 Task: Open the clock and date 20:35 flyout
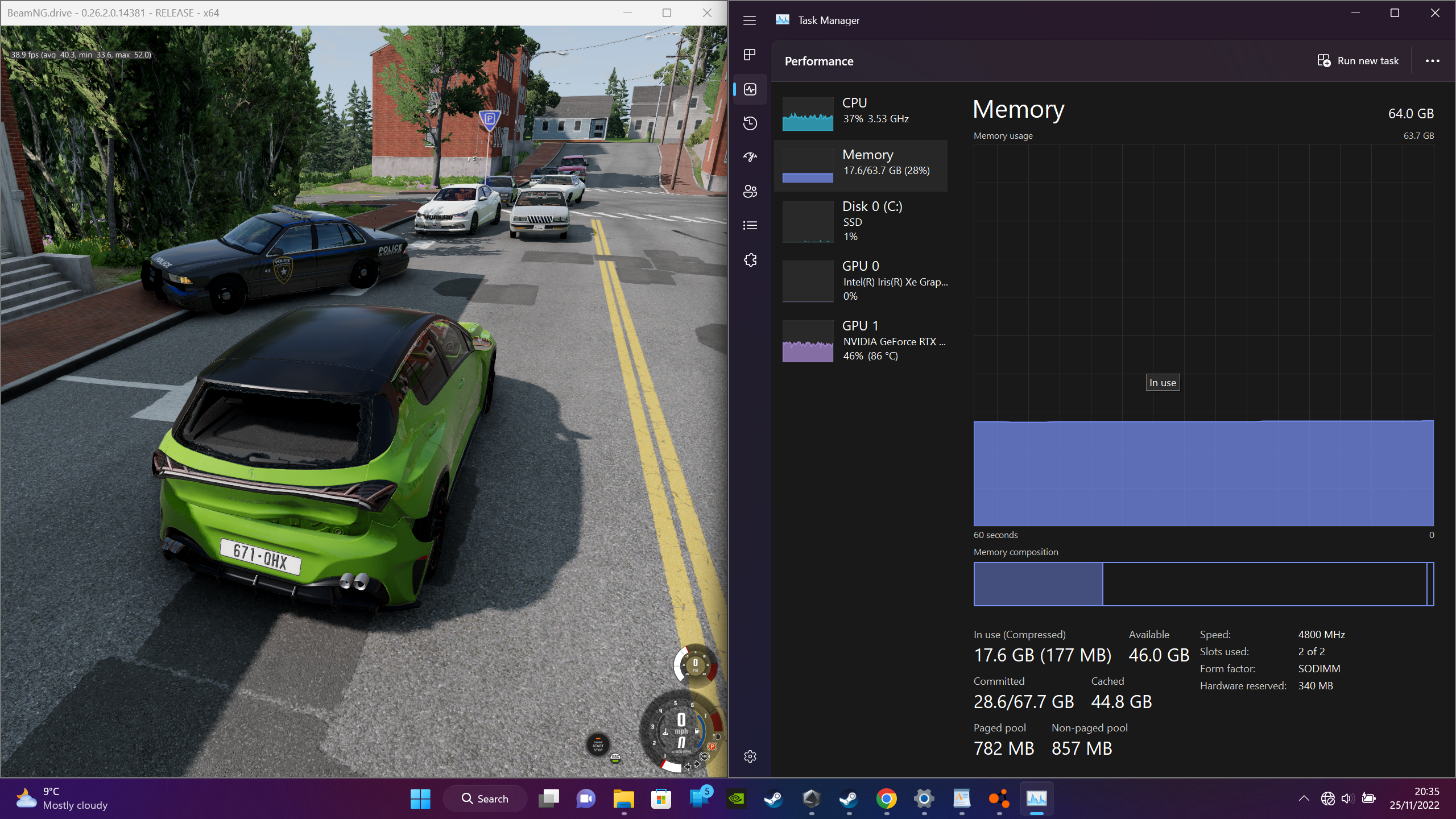tap(1414, 799)
